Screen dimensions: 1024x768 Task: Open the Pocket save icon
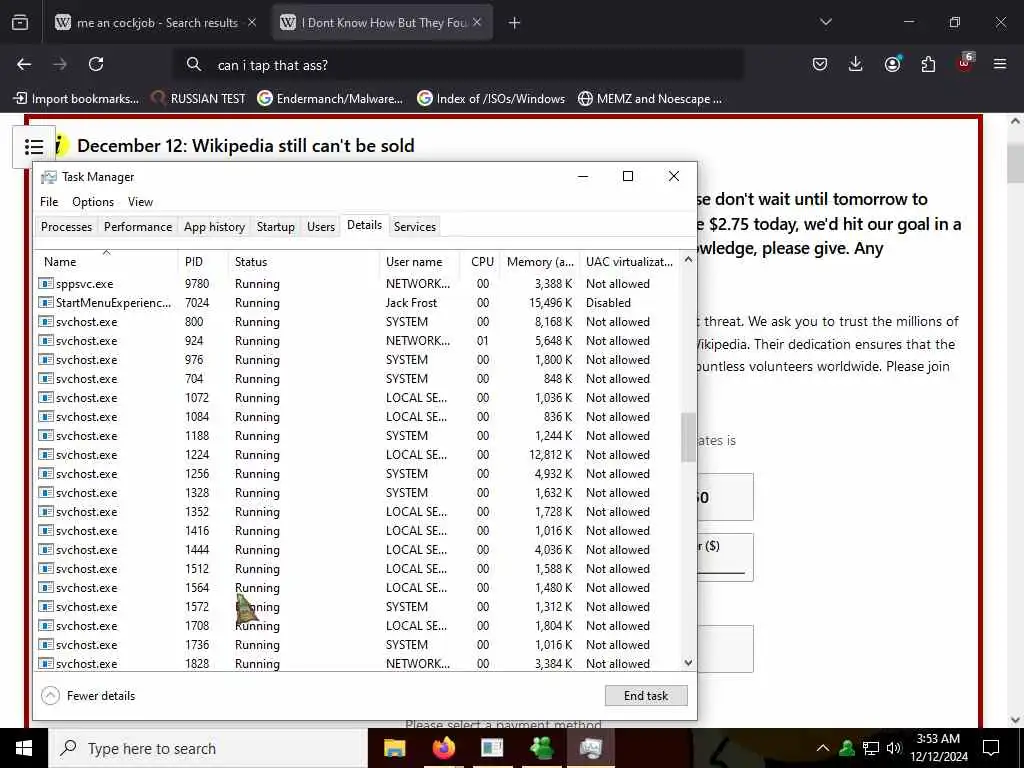tap(820, 64)
